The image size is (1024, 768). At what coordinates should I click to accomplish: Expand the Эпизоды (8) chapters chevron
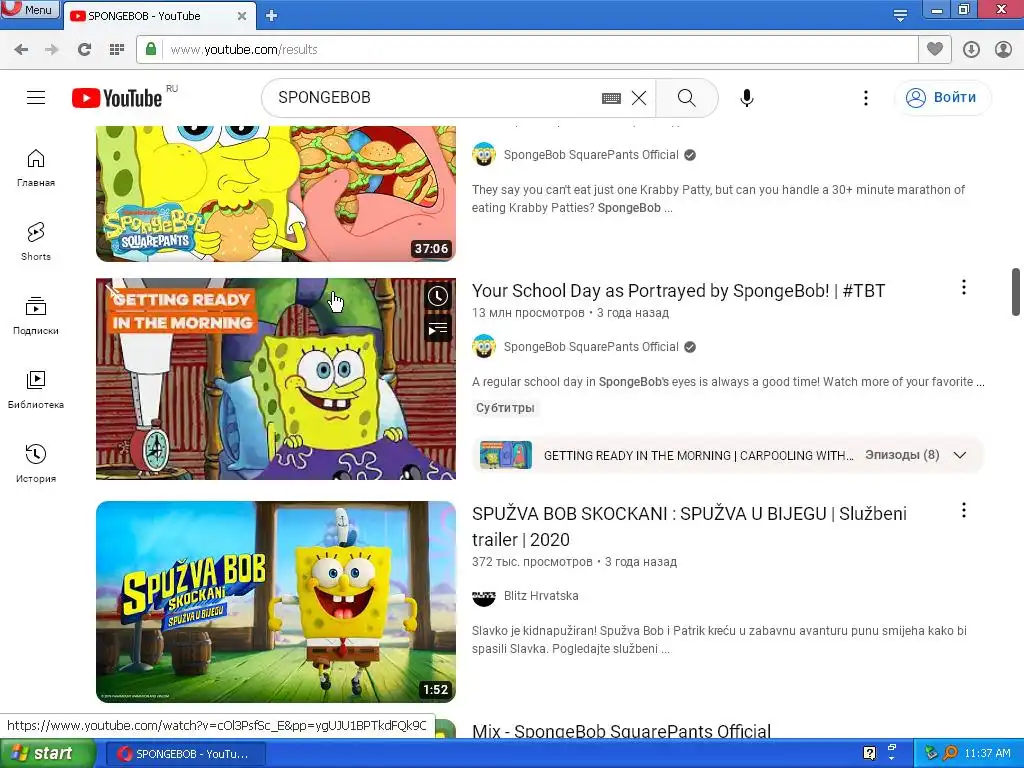click(959, 455)
